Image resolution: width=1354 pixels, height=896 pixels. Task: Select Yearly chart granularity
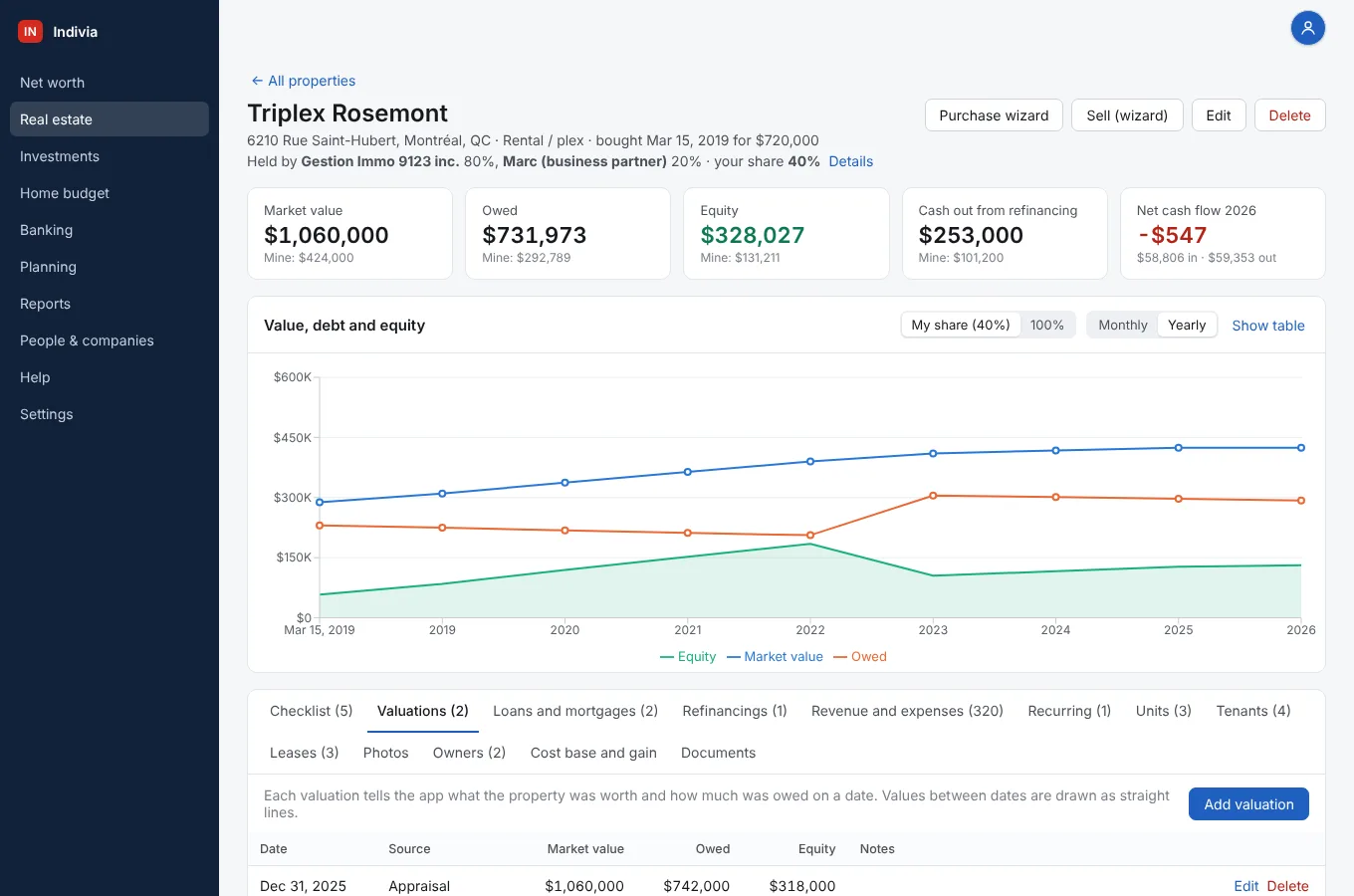pyautogui.click(x=1187, y=326)
